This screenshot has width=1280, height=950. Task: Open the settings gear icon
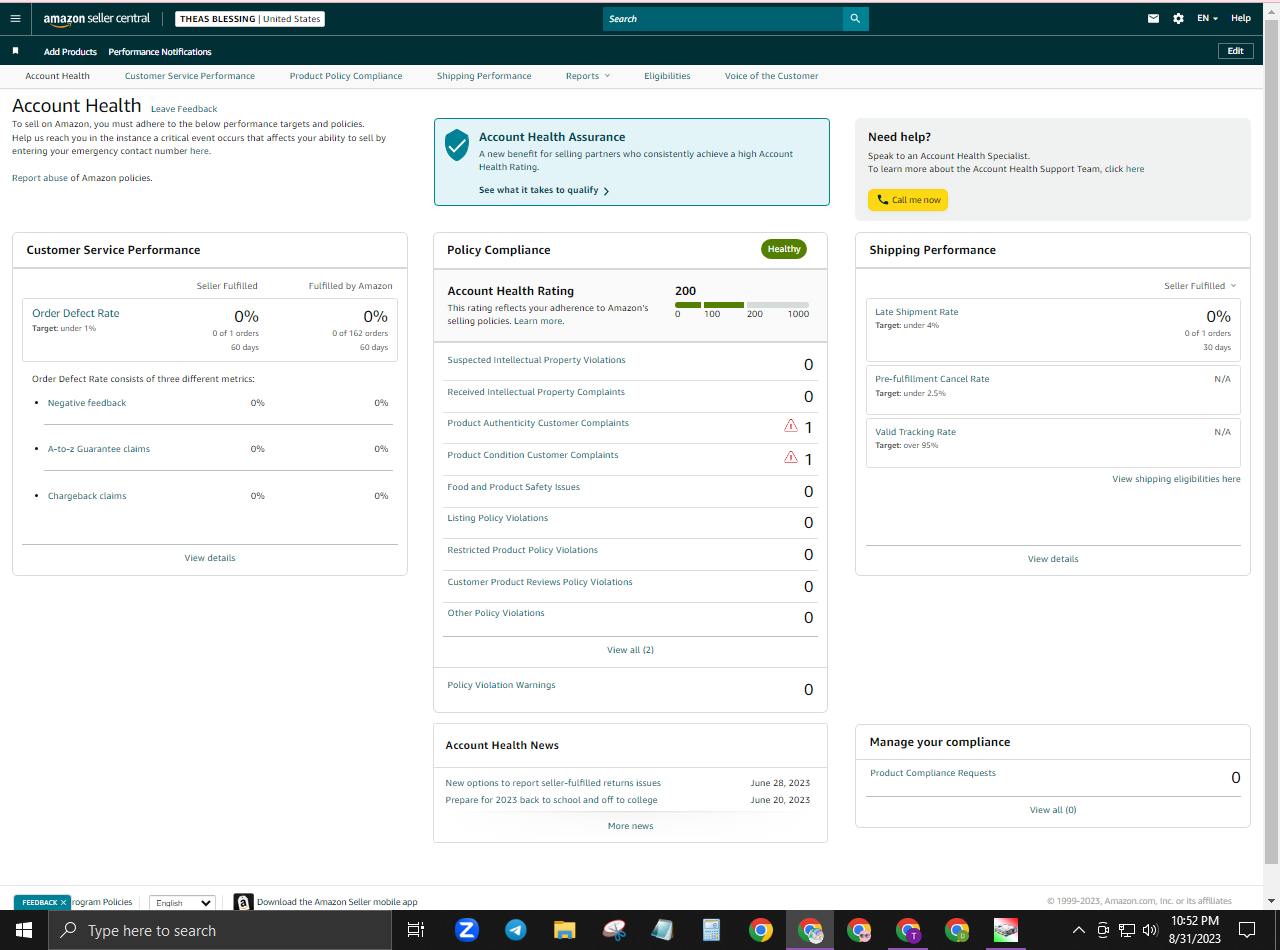click(1178, 19)
